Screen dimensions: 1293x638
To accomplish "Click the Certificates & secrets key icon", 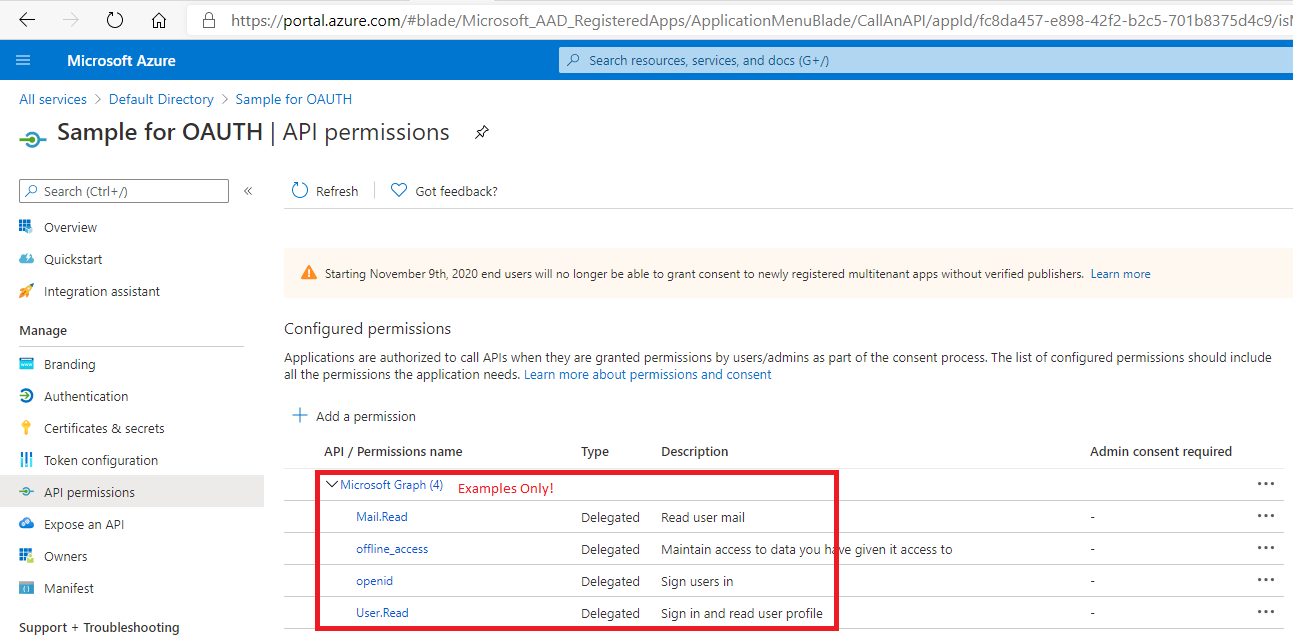I will click(26, 428).
